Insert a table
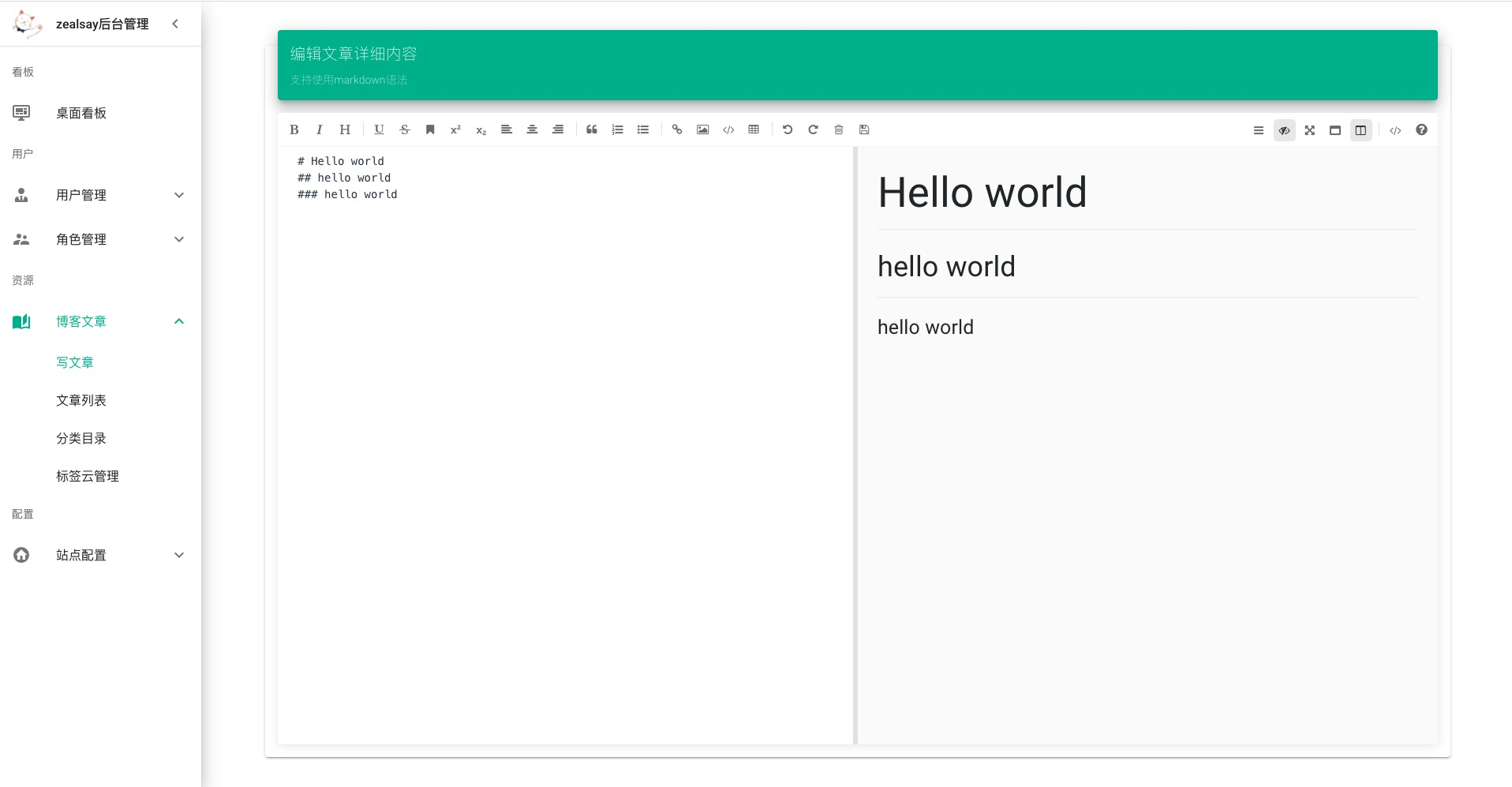Image resolution: width=1512 pixels, height=787 pixels. tap(754, 129)
